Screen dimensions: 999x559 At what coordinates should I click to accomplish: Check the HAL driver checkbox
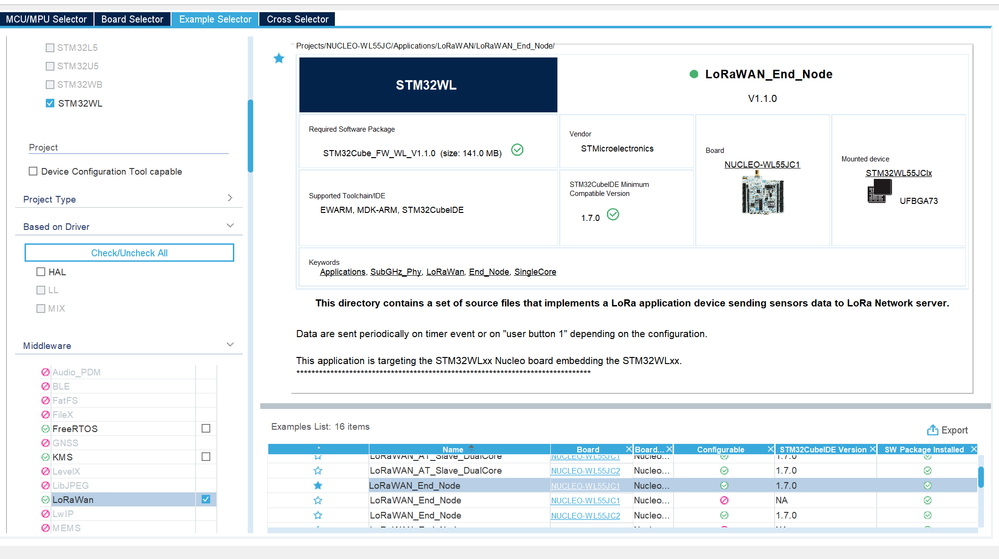[41, 272]
